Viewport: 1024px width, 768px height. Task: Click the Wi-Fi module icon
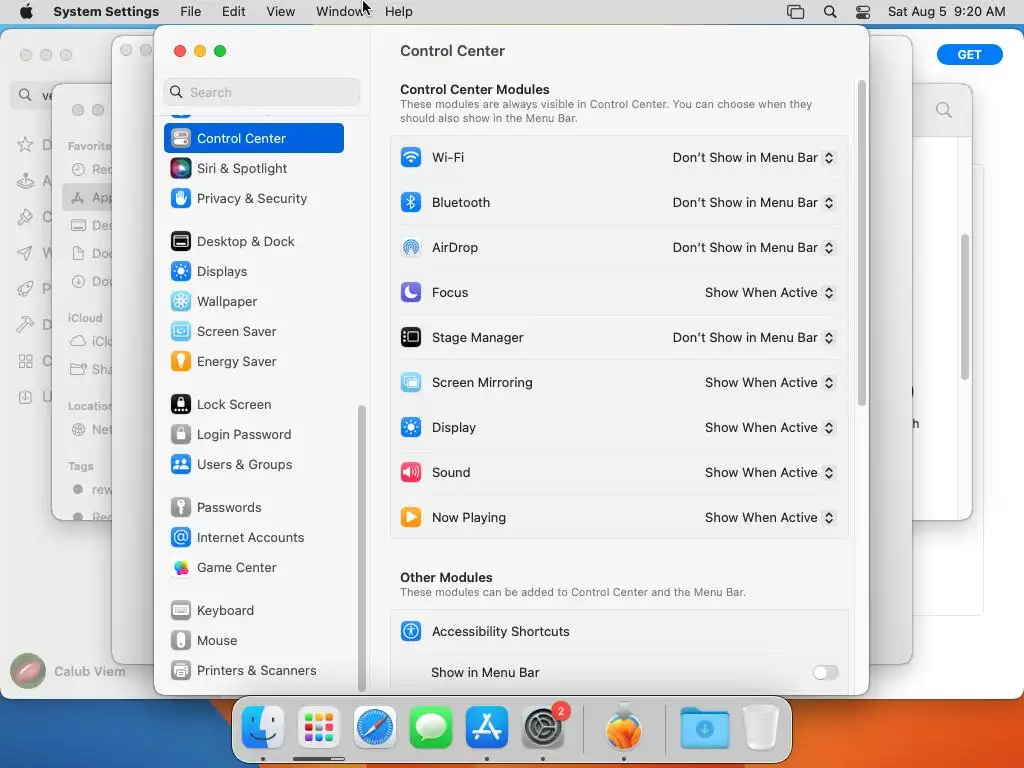click(x=411, y=157)
